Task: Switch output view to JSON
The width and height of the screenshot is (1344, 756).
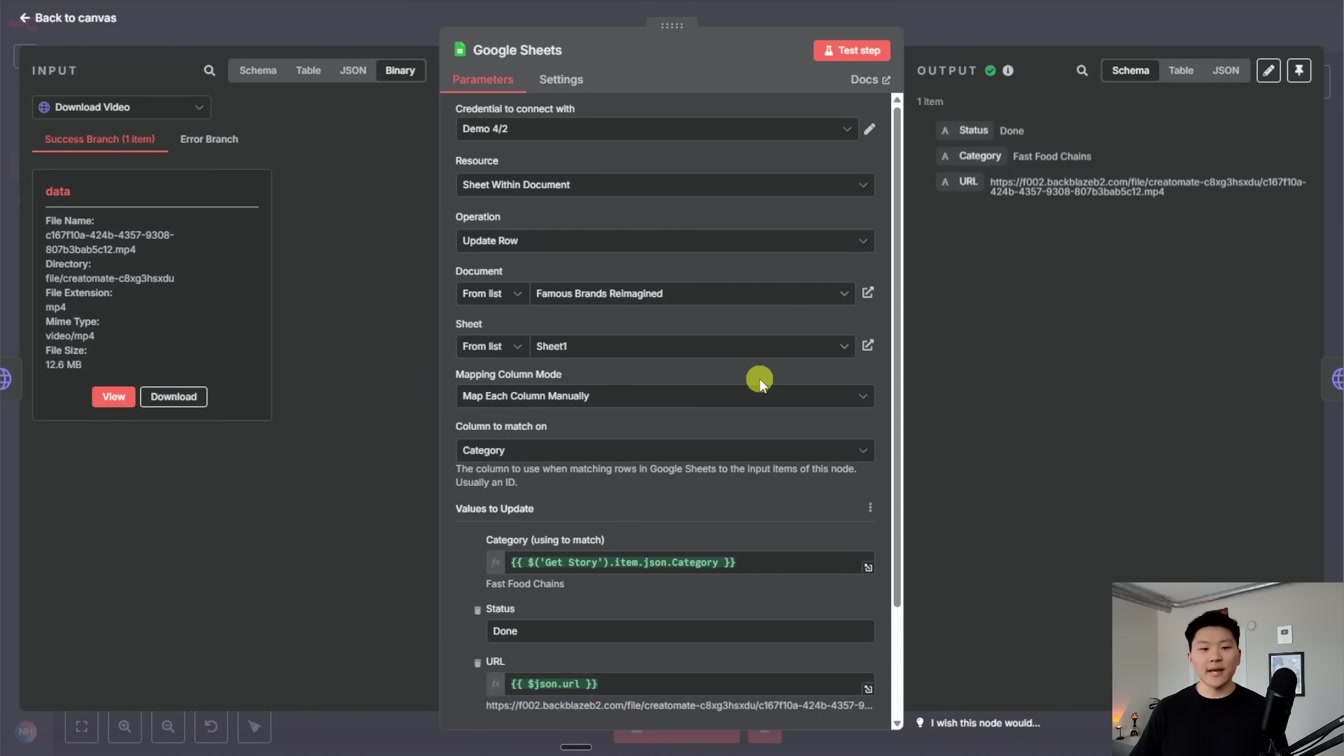Action: click(1225, 71)
